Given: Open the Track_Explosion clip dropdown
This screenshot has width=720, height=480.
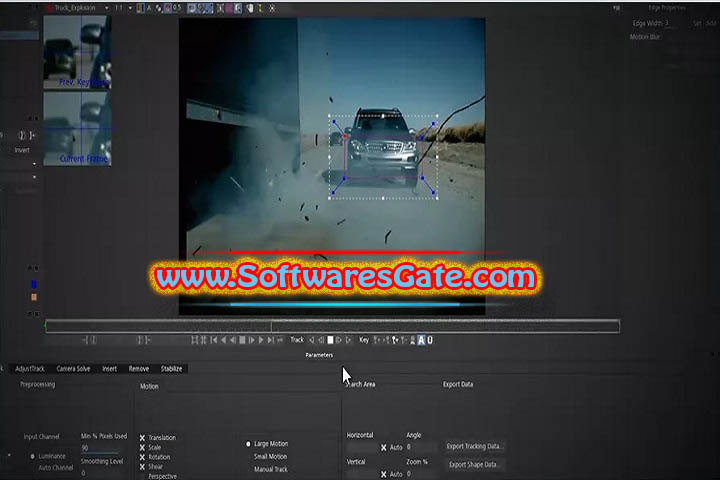Looking at the screenshot, I should tap(107, 8).
